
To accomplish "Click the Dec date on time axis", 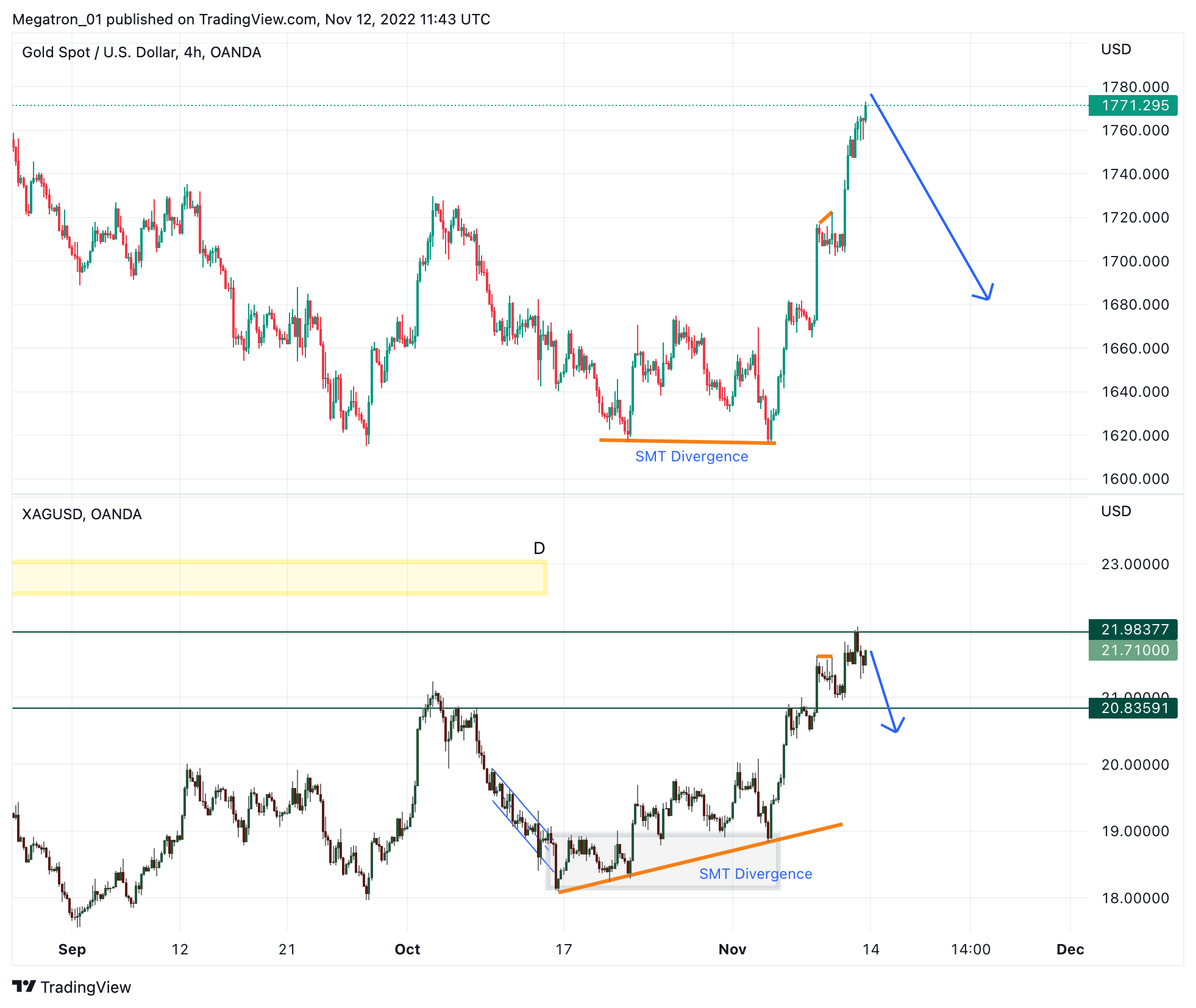I will tap(1070, 949).
